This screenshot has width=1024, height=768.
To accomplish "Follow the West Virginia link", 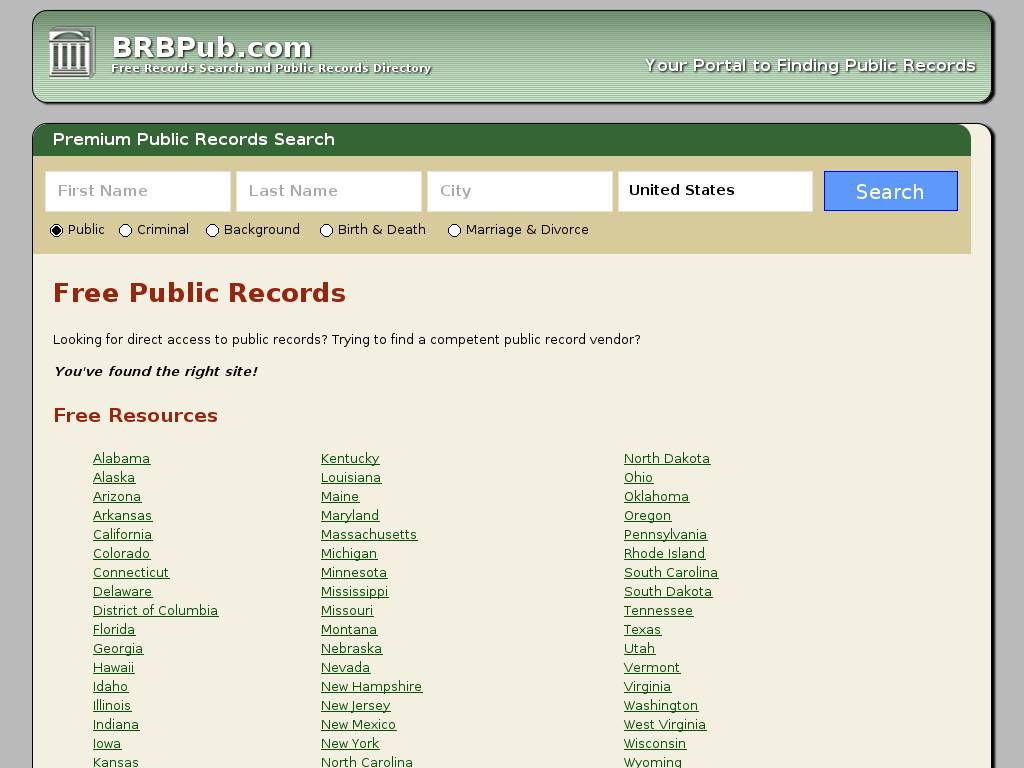I will tap(665, 725).
